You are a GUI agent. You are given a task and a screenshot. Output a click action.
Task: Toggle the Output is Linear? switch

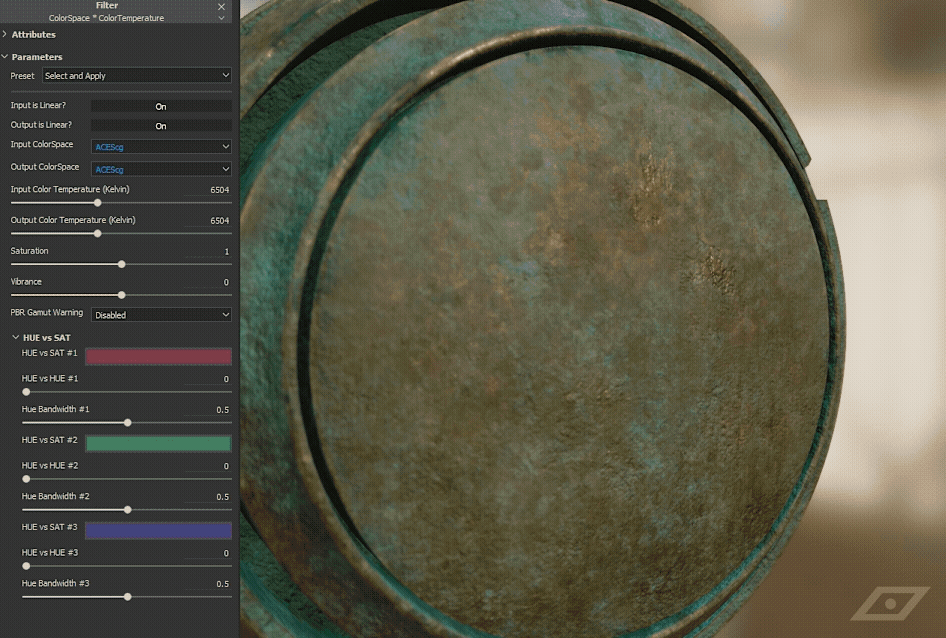pos(161,126)
